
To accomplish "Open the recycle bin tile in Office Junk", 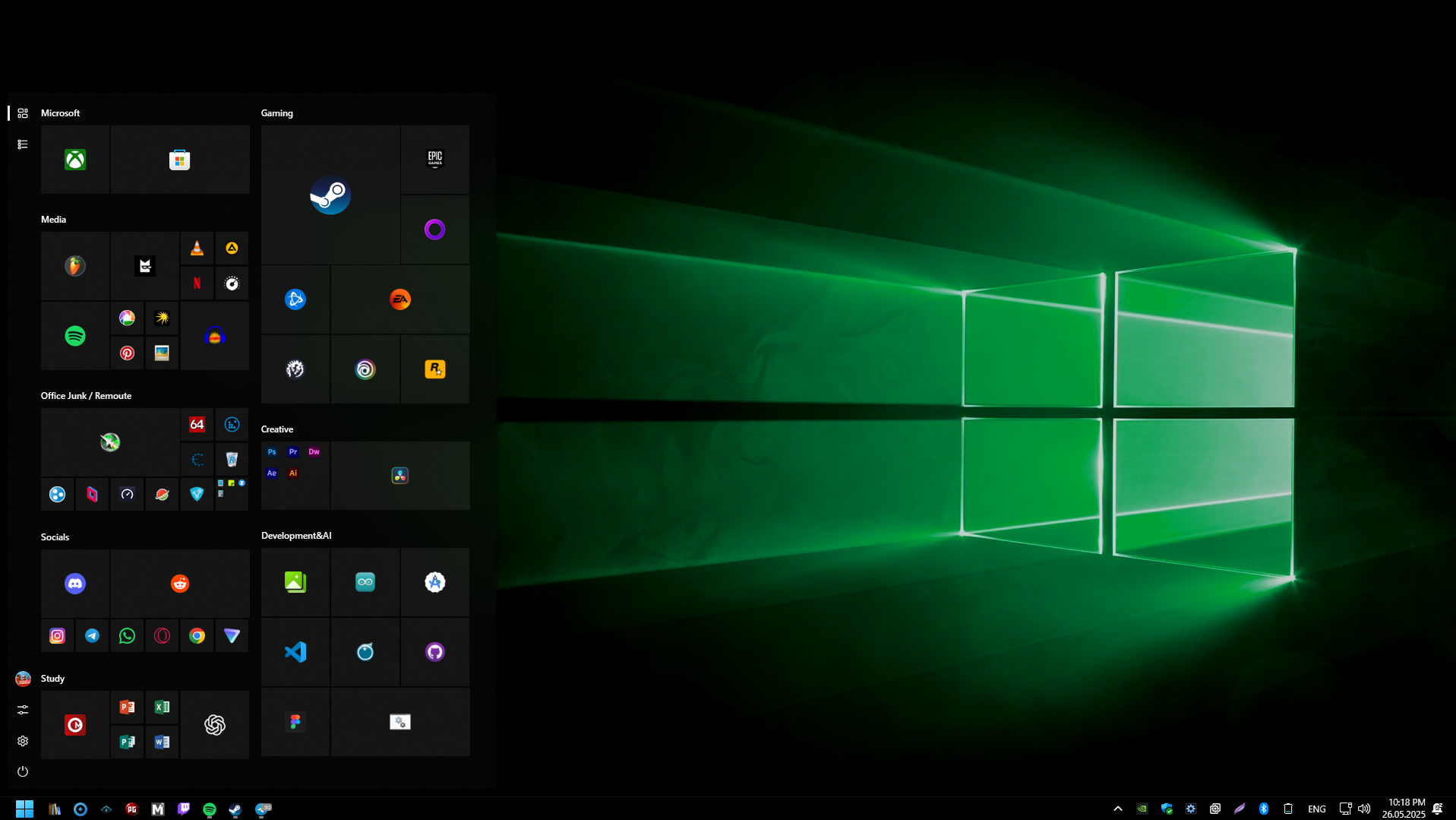I will click(232, 460).
